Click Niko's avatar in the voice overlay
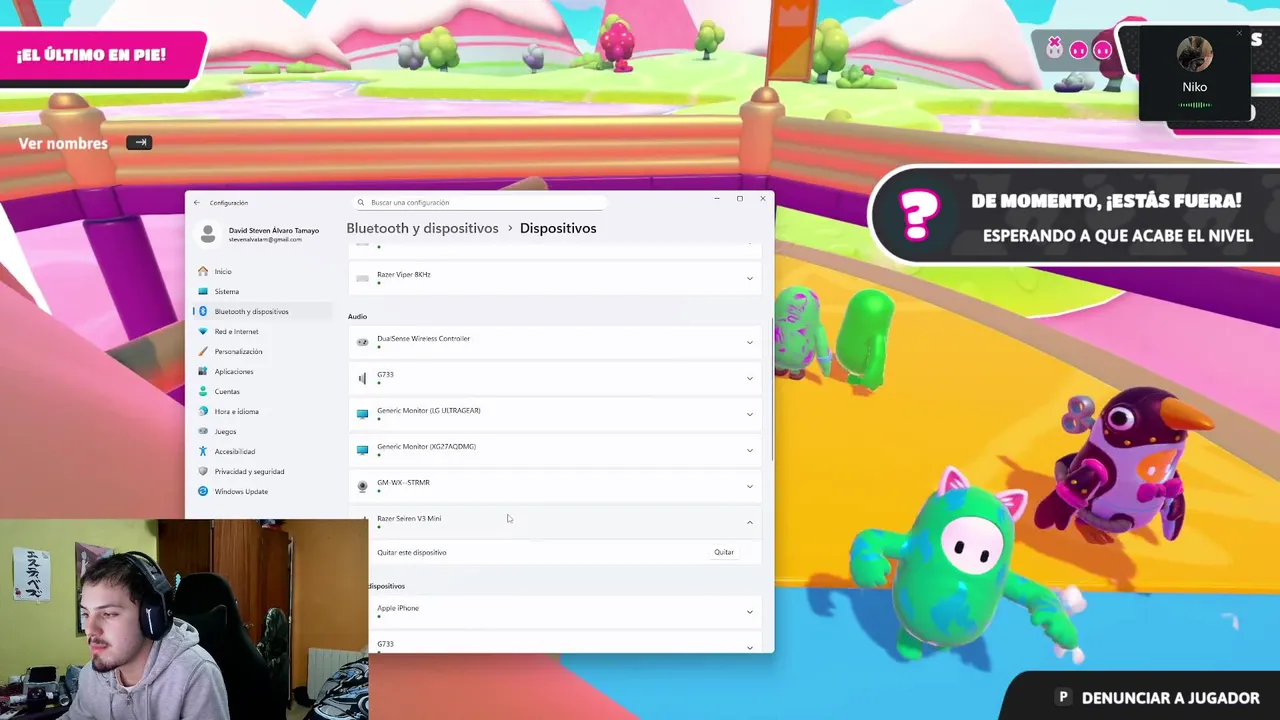1280x720 pixels. click(x=1194, y=54)
